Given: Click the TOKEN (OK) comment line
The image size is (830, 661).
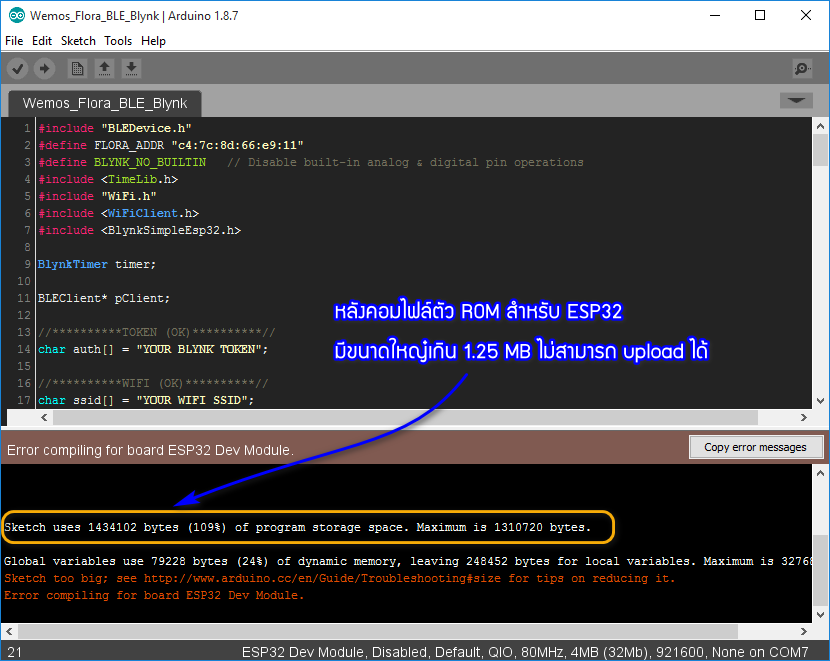Looking at the screenshot, I should [x=157, y=332].
